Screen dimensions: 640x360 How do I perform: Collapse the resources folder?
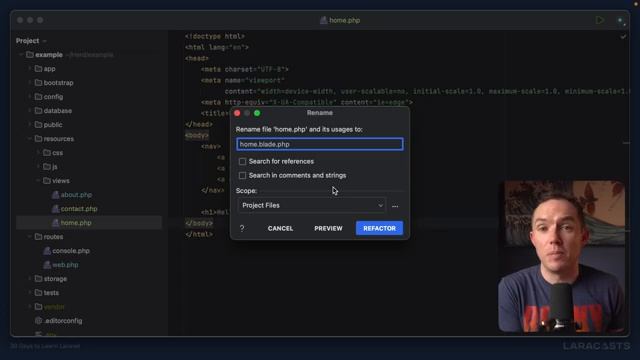[x=29, y=139]
